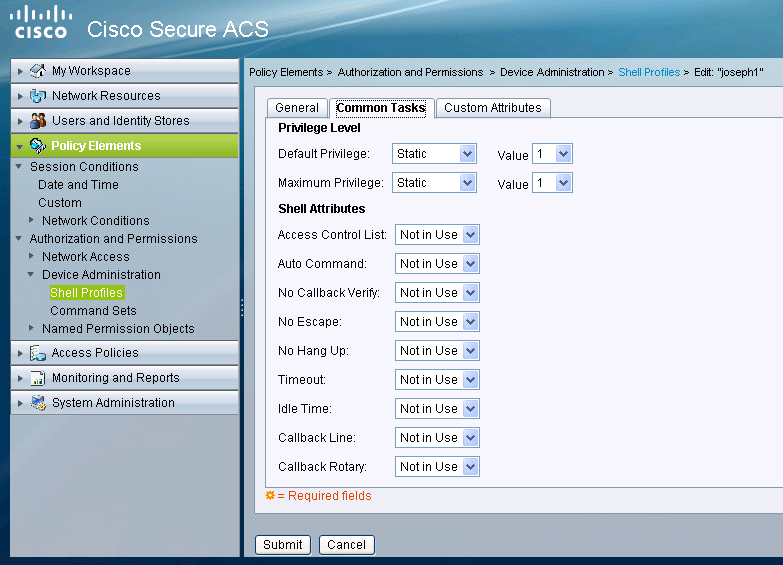This screenshot has height=565, width=783.
Task: Expand the Network Conditions tree node
Action: 32,221
